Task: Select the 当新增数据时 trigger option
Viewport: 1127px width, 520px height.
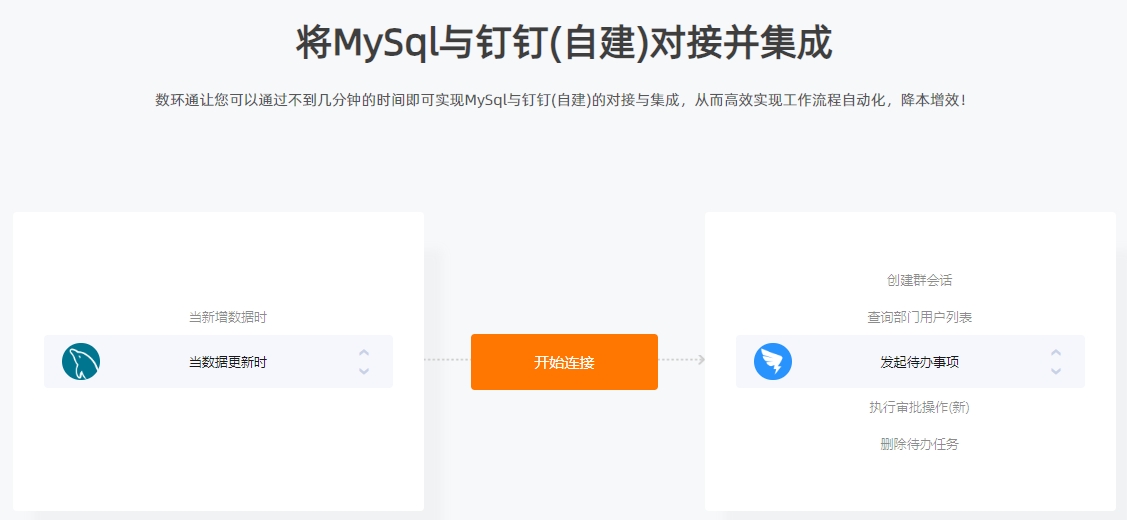Action: 228,317
